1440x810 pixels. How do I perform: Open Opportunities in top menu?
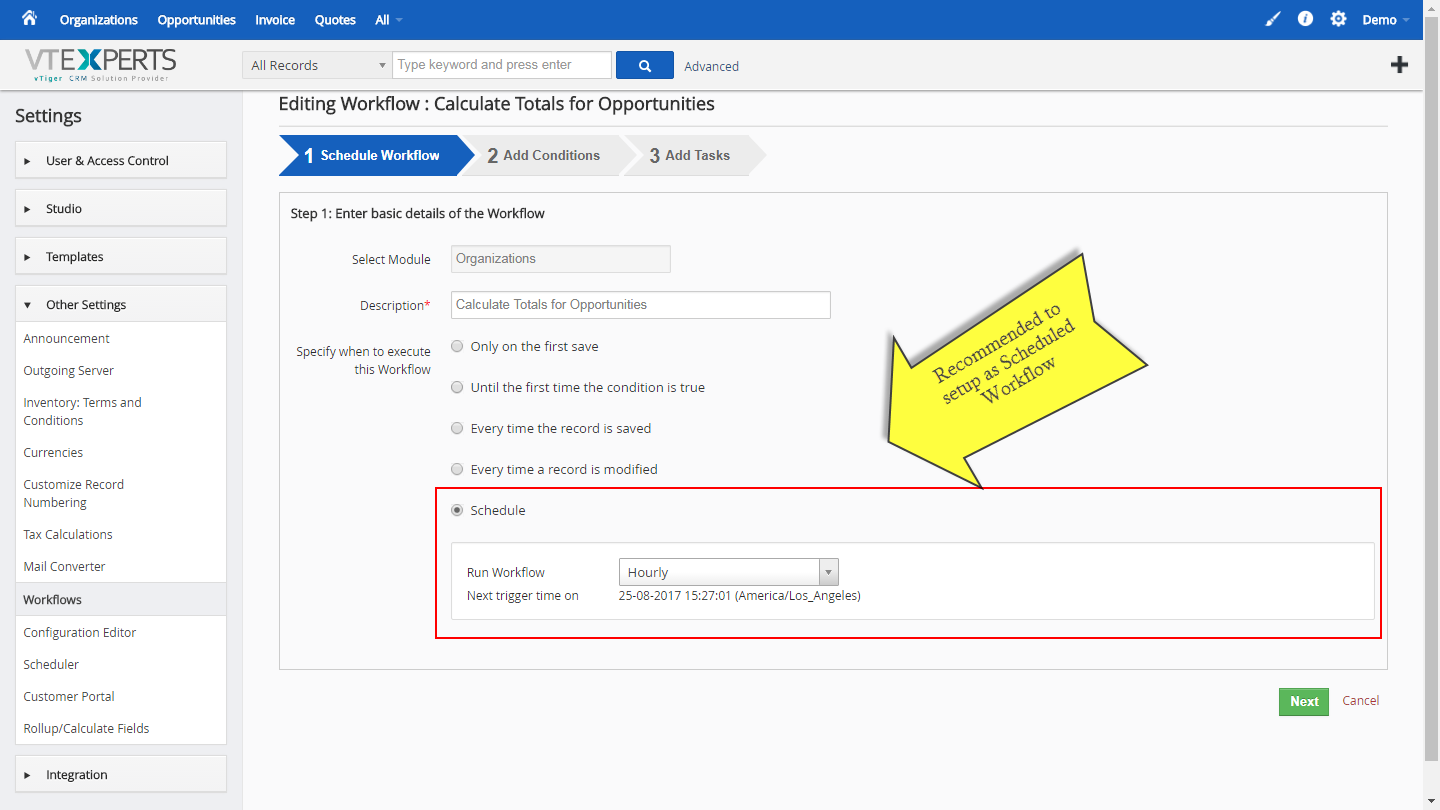point(197,20)
